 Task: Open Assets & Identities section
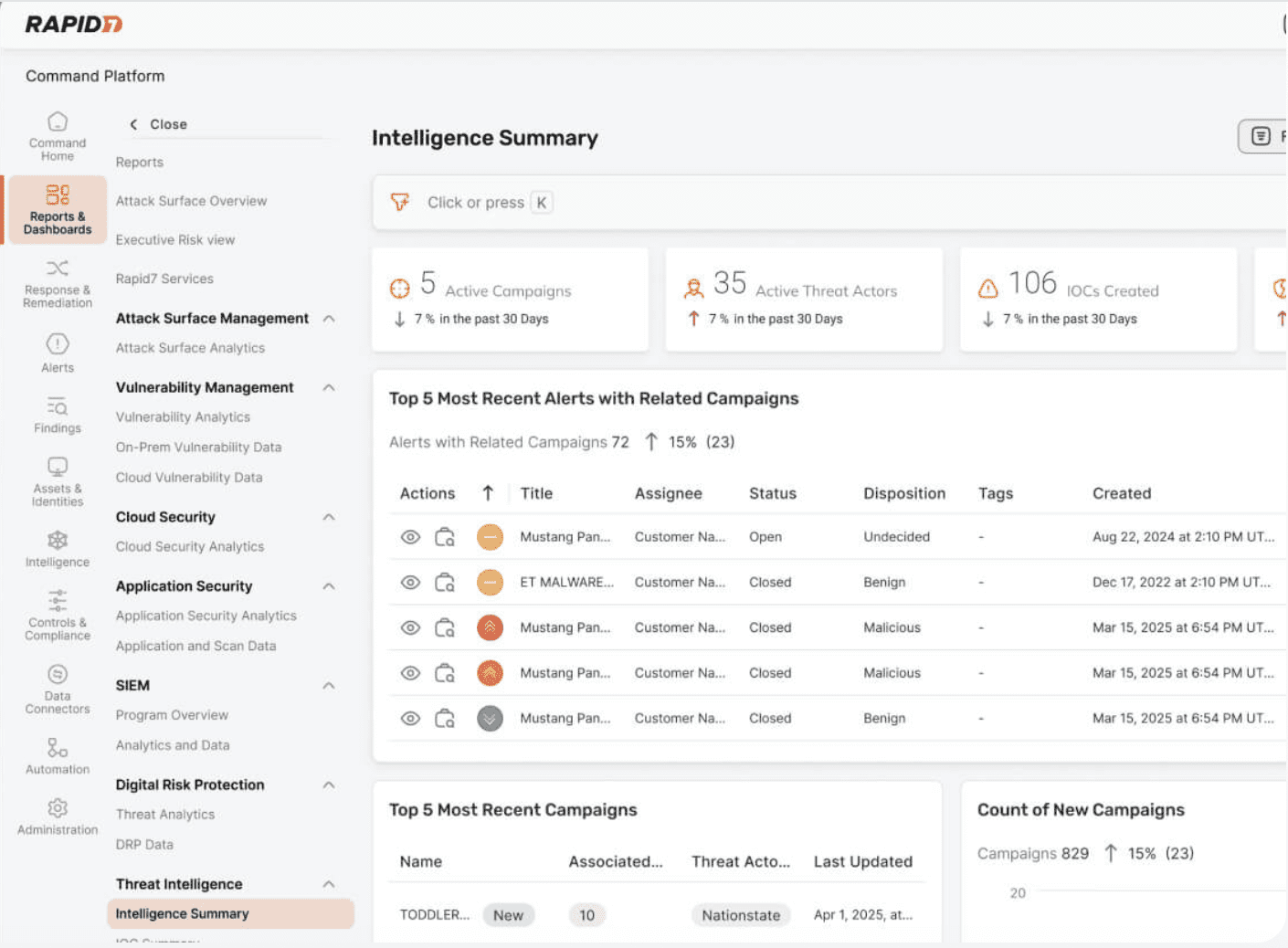(x=58, y=482)
